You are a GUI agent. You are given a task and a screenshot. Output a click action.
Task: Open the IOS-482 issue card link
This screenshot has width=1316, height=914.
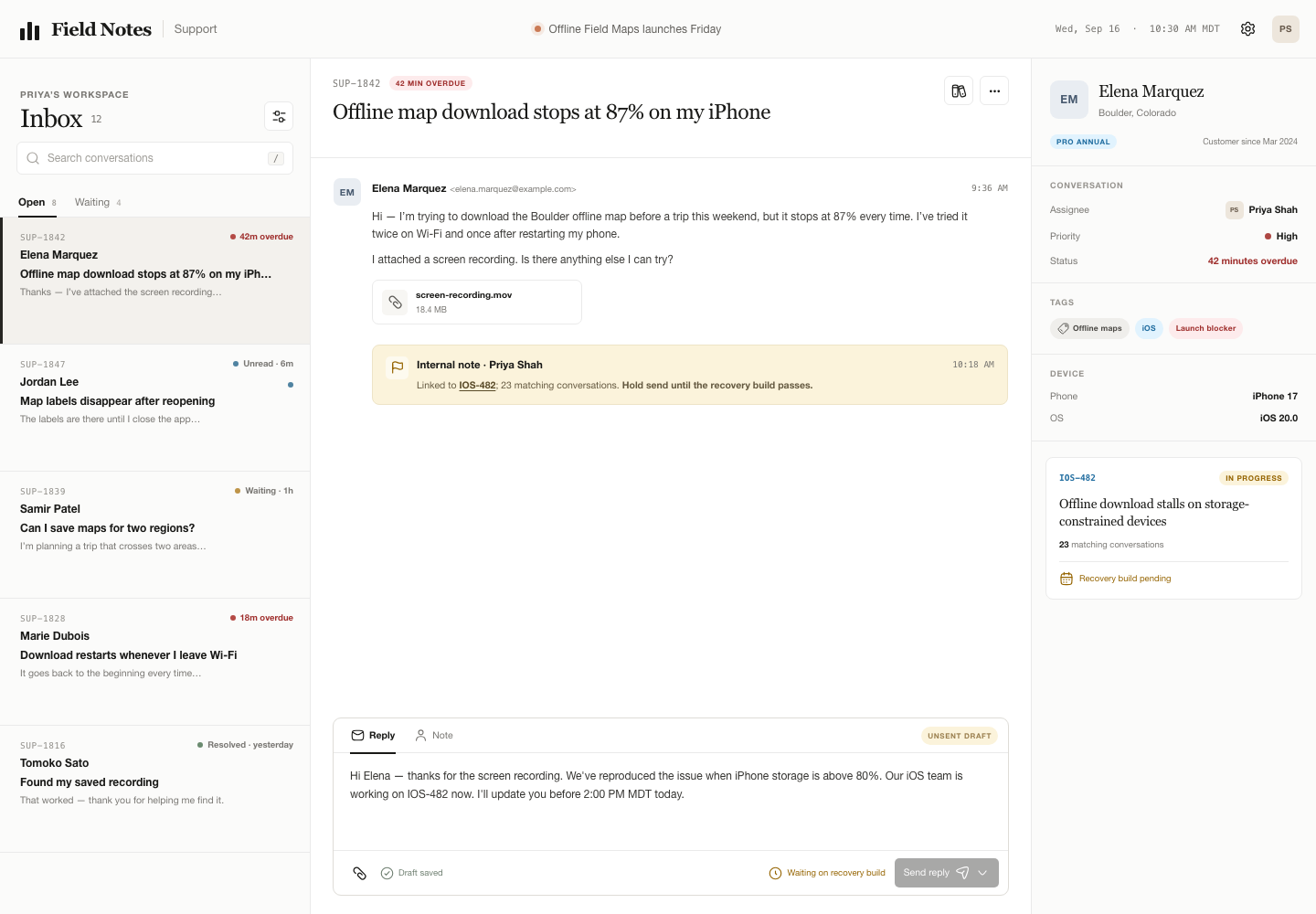click(x=1077, y=478)
